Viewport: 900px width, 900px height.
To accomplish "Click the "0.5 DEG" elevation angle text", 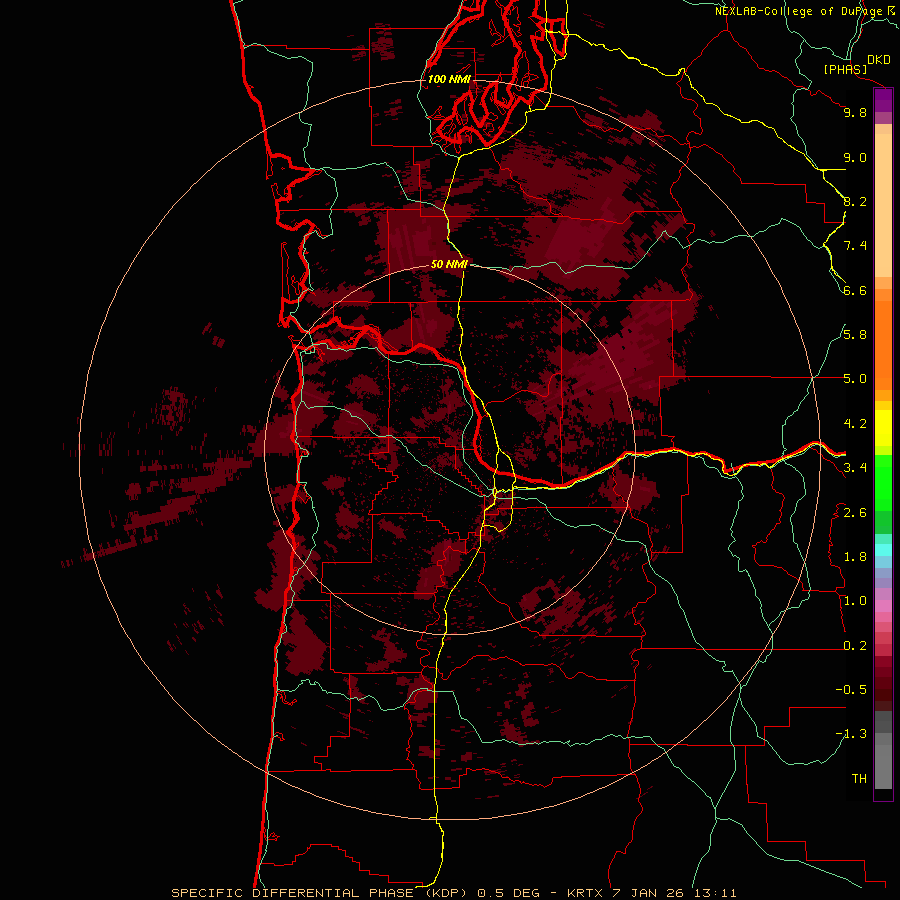I will point(509,893).
